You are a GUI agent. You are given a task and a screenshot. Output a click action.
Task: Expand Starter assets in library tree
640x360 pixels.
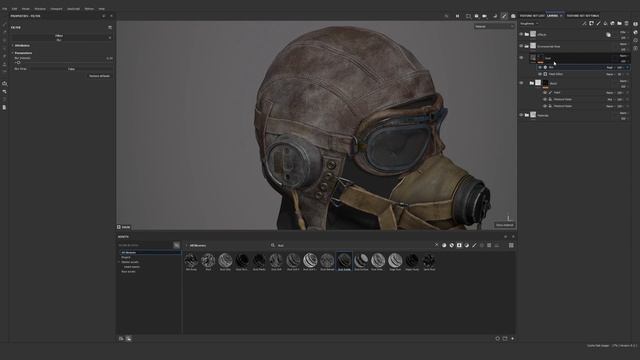click(120, 262)
